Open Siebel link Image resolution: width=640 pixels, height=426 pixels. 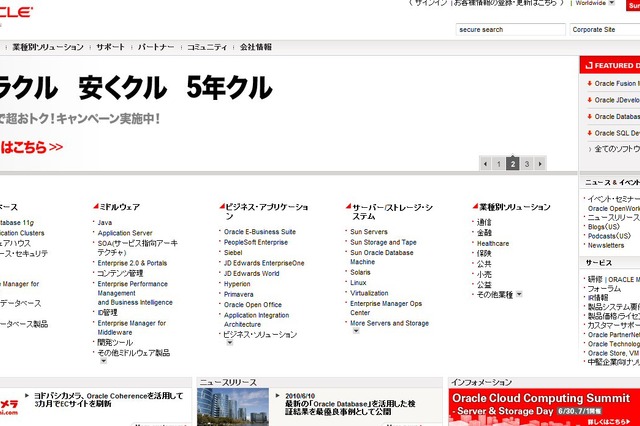(233, 253)
